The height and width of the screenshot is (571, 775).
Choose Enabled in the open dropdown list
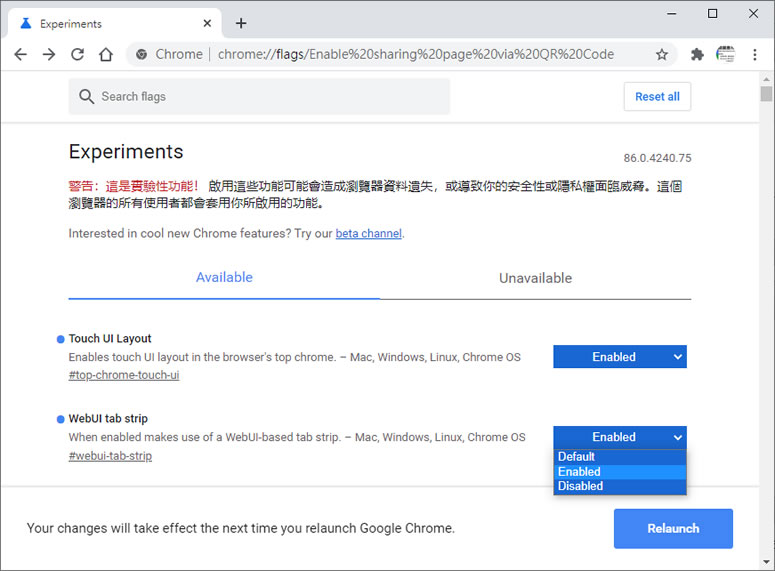pos(620,472)
